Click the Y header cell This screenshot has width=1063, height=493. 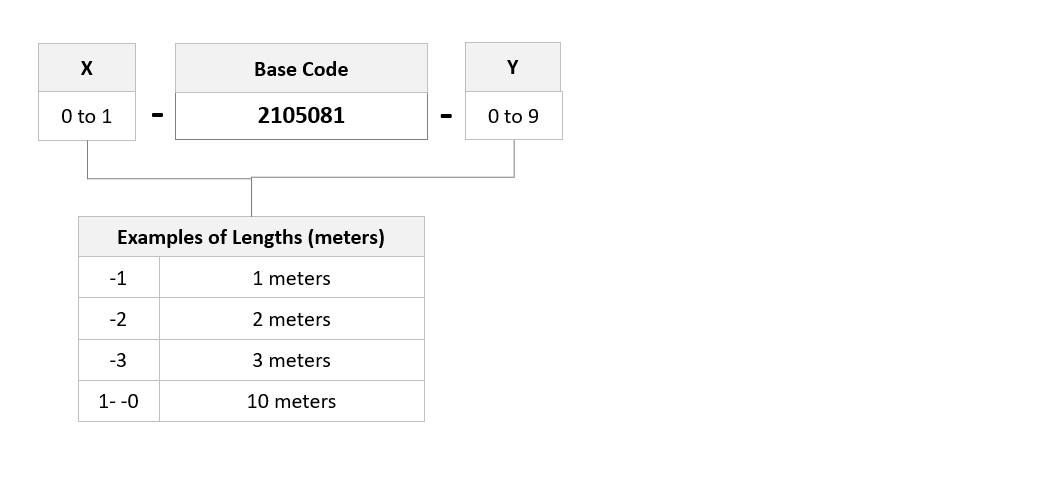pyautogui.click(x=513, y=67)
